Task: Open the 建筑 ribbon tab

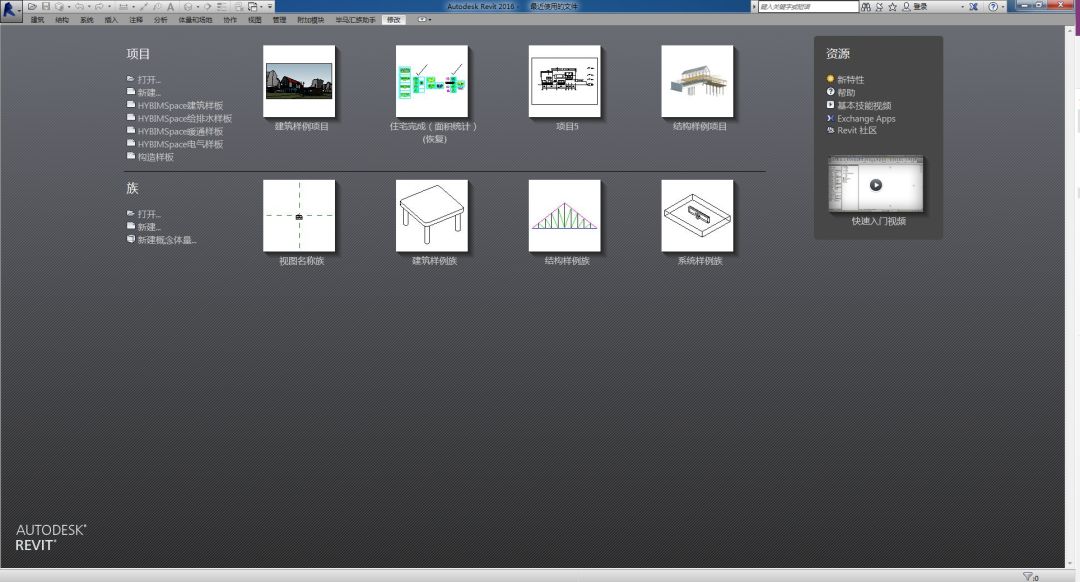Action: 37,20
